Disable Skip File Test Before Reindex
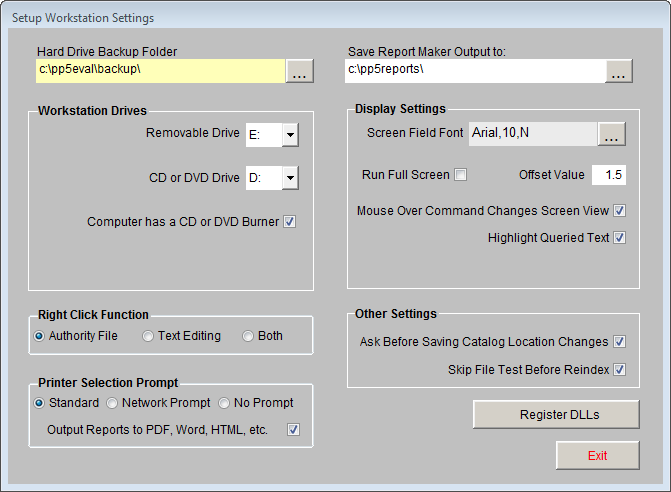 tap(620, 370)
